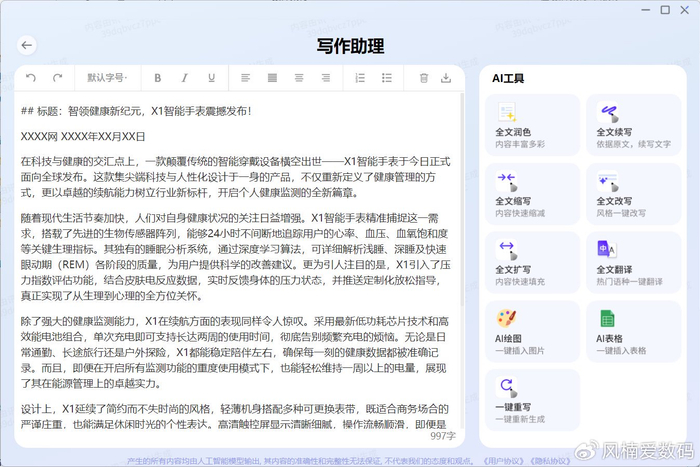Click the editor's vertical scrollbar
The width and height of the screenshot is (700, 467).
(460, 250)
